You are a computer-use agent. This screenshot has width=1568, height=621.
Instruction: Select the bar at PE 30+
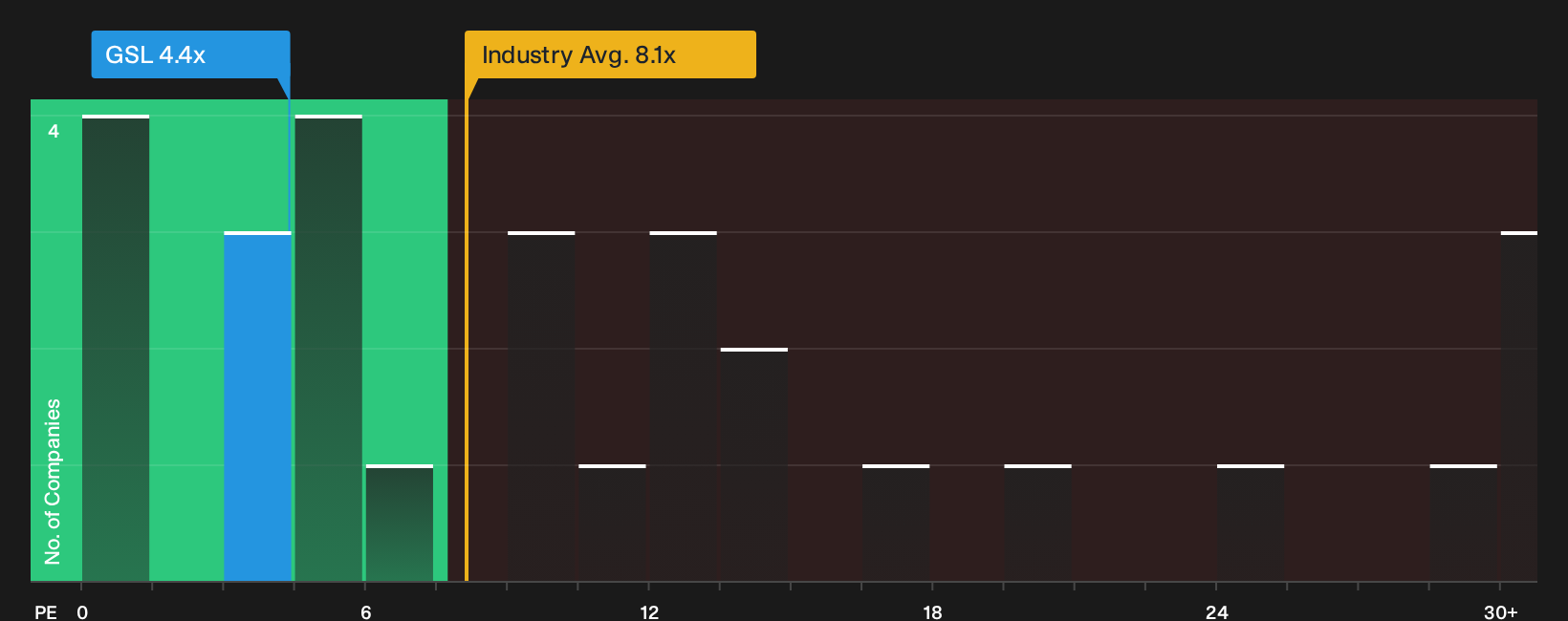1519,406
